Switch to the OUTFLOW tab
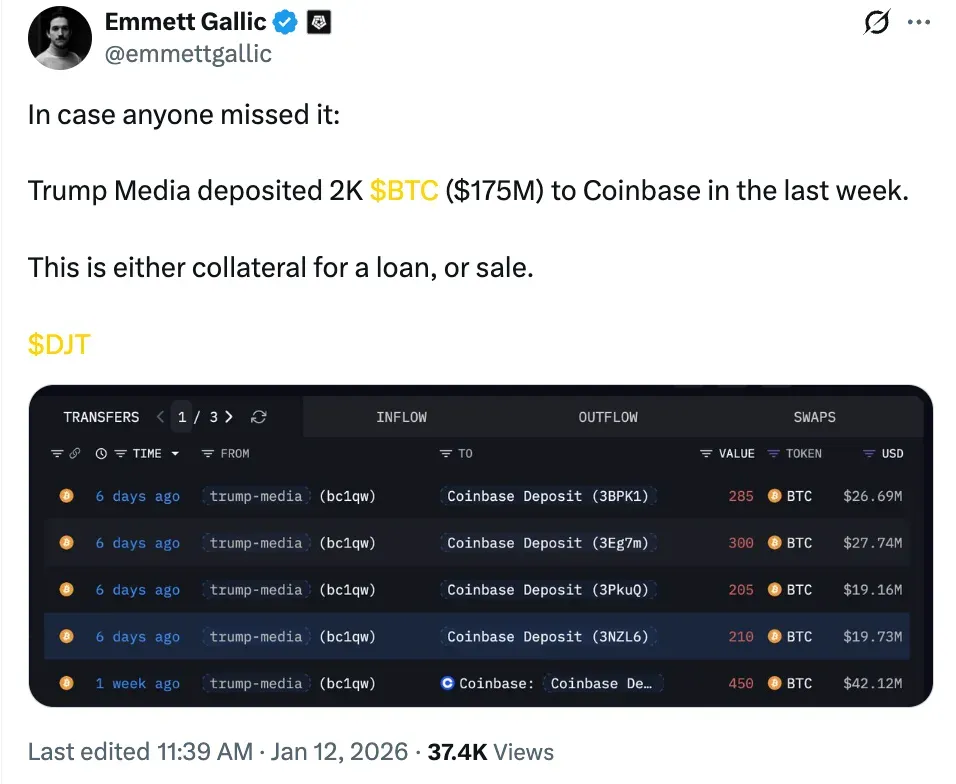The width and height of the screenshot is (956, 784). [x=607, y=417]
